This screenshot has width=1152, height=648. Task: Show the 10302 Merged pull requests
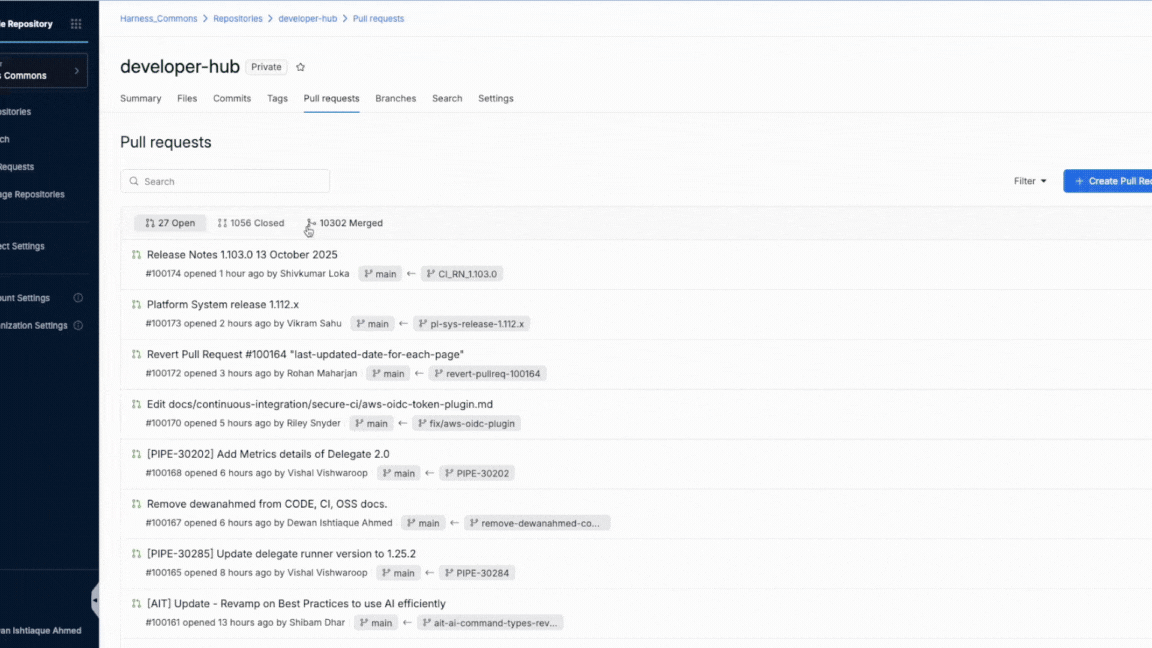coord(345,223)
